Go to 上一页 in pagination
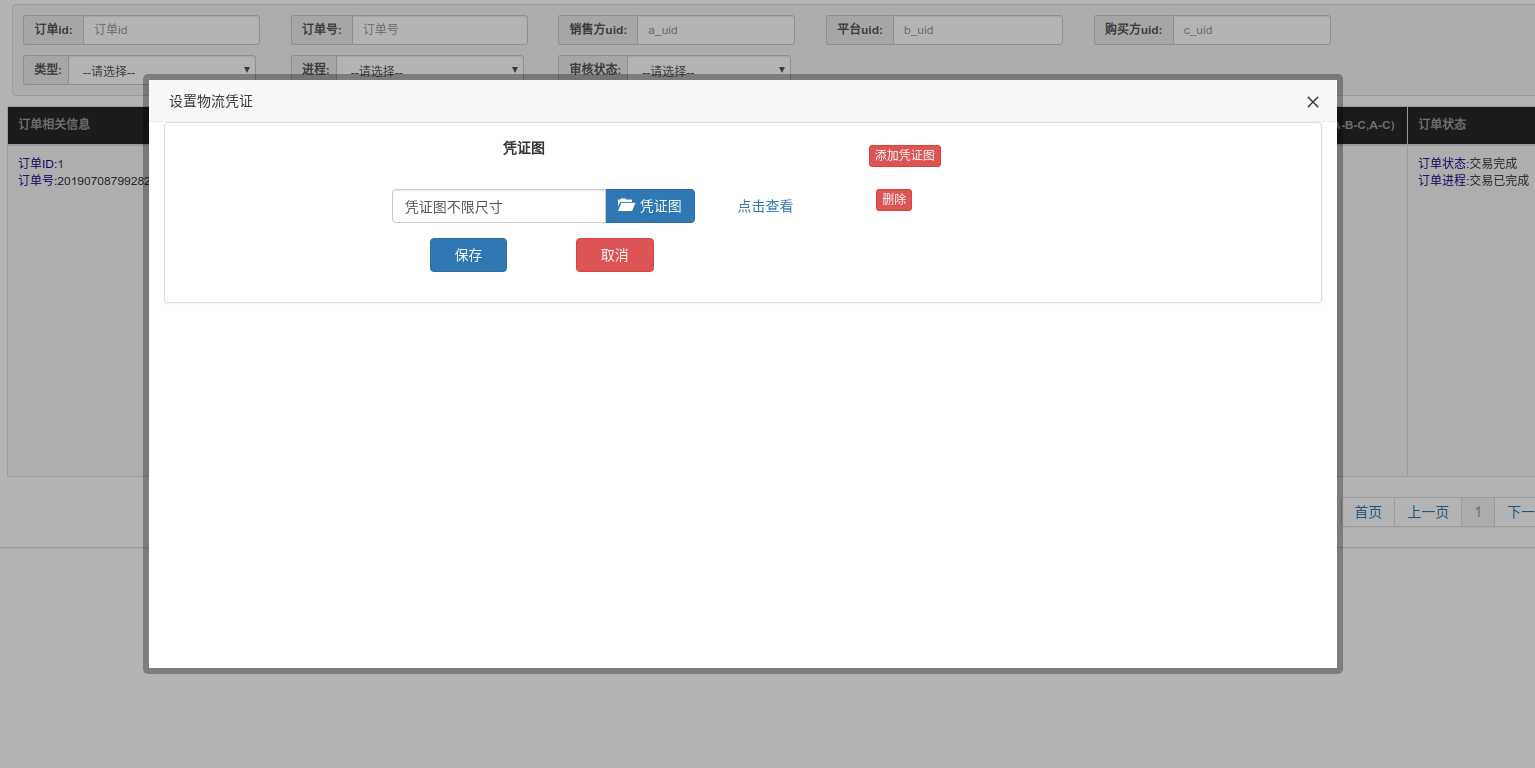 [1428, 512]
